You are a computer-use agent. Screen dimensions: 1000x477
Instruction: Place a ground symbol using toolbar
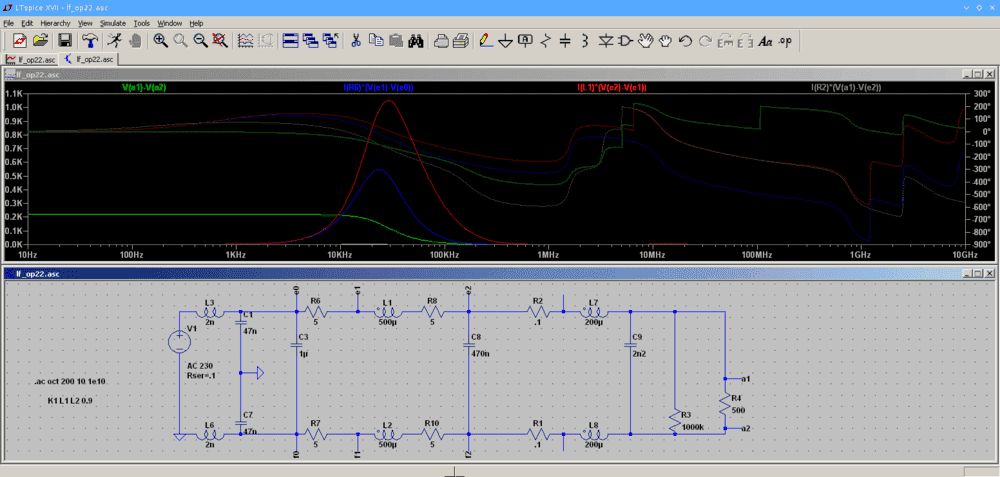[x=505, y=41]
